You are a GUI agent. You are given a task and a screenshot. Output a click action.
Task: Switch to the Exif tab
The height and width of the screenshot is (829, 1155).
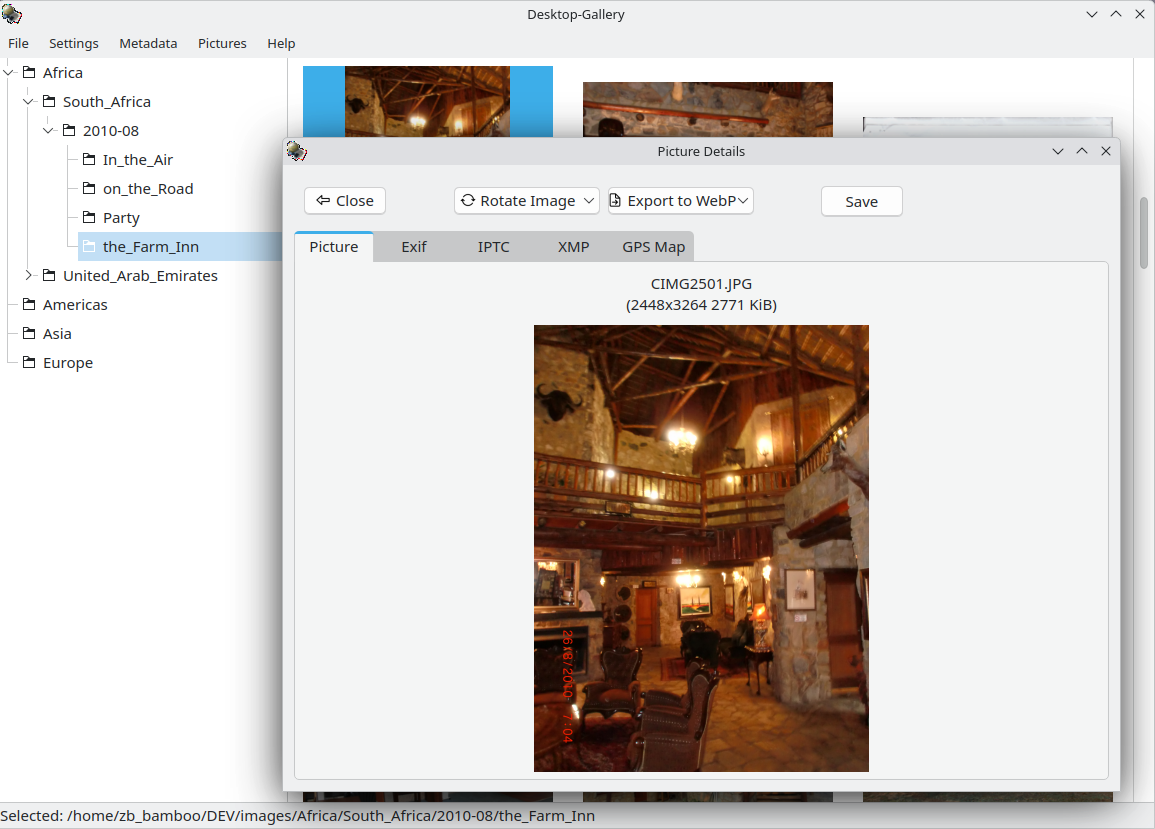coord(413,247)
